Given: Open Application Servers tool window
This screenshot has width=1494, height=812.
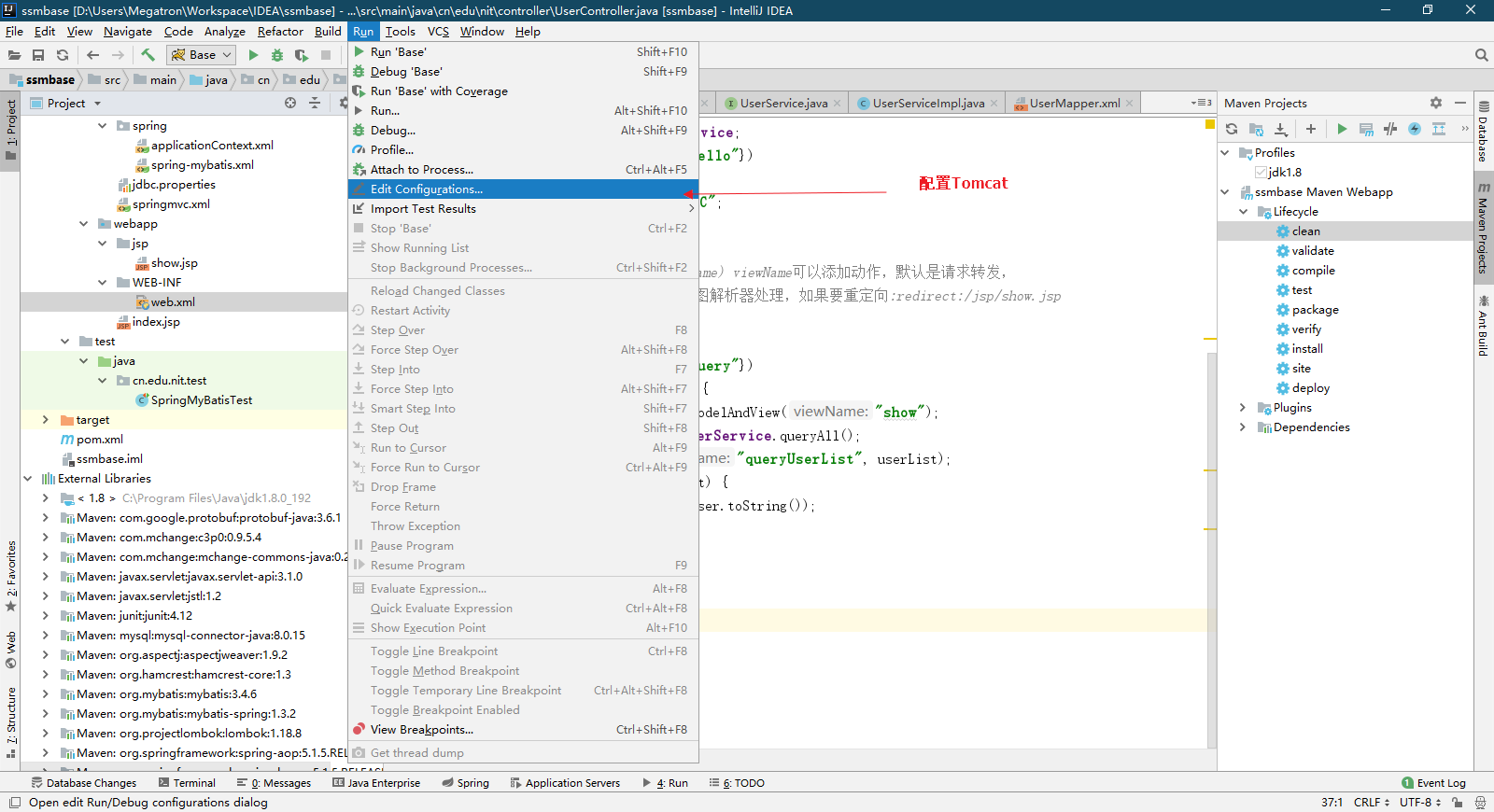Looking at the screenshot, I should (565, 783).
